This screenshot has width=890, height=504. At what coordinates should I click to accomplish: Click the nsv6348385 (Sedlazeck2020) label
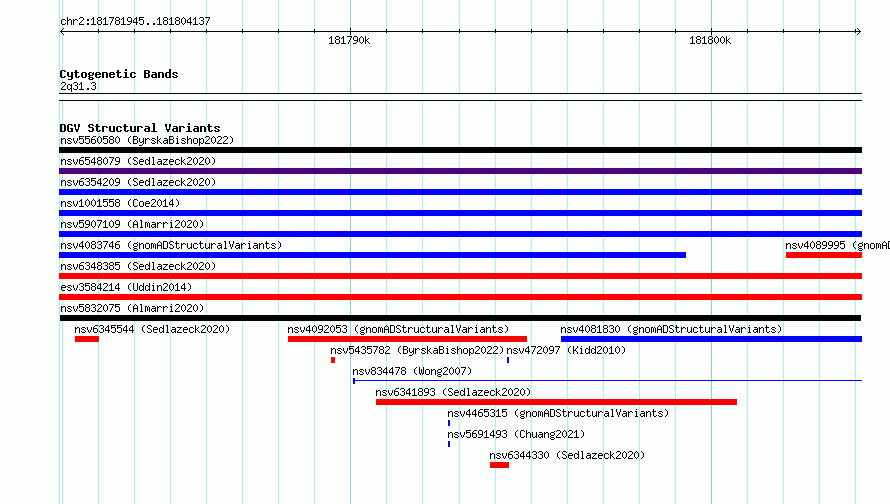click(x=138, y=266)
